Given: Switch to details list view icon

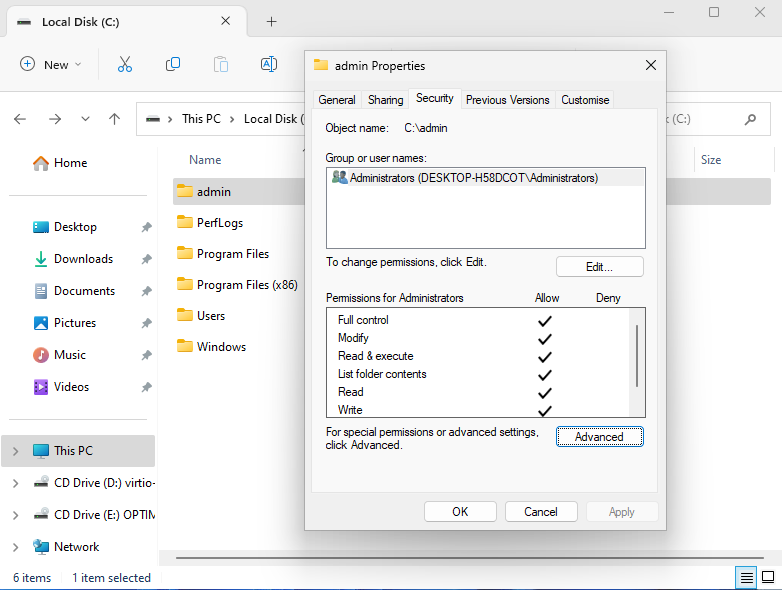Looking at the screenshot, I should 746,577.
